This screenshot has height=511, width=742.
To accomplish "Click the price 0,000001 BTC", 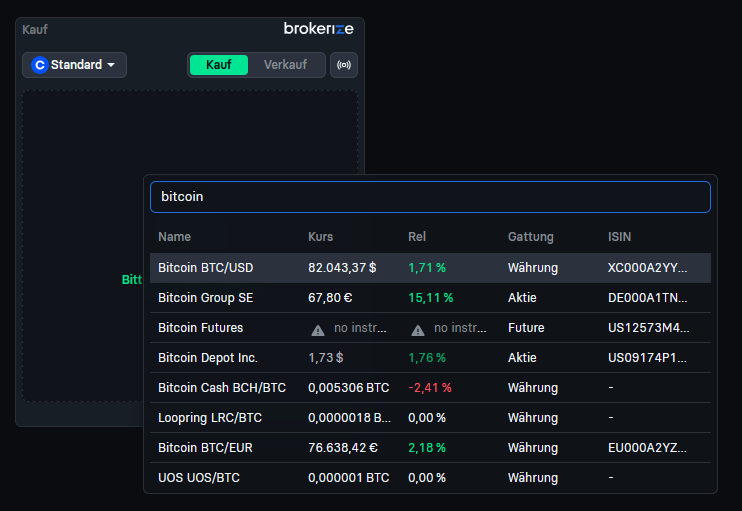I will pos(348,478).
